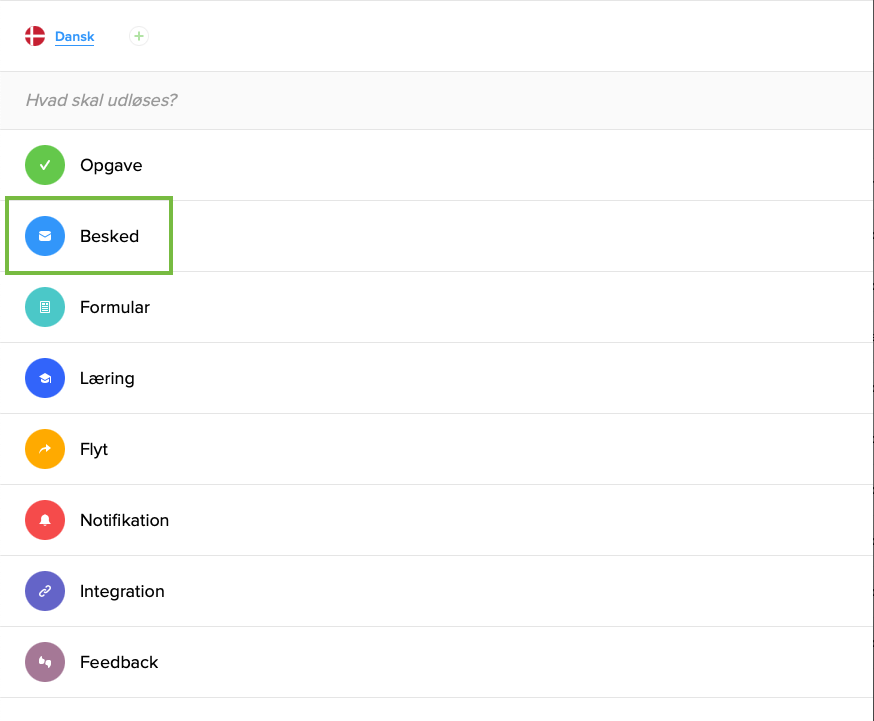Click the orange Flyt arrow icon
874x721 pixels.
tap(45, 449)
